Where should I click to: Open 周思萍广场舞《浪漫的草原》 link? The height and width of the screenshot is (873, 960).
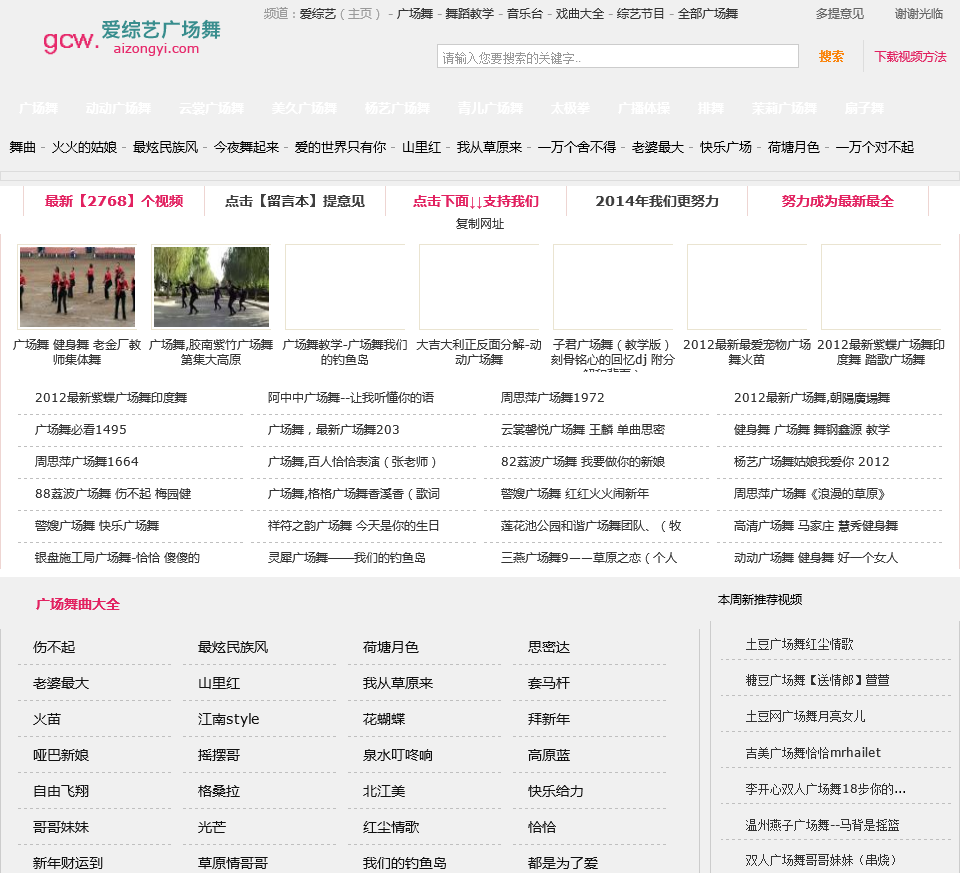[809, 493]
